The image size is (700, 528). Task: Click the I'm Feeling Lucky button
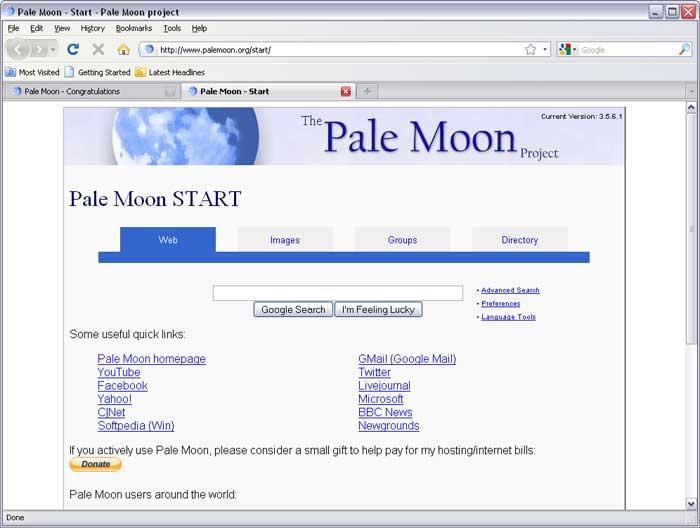point(378,309)
